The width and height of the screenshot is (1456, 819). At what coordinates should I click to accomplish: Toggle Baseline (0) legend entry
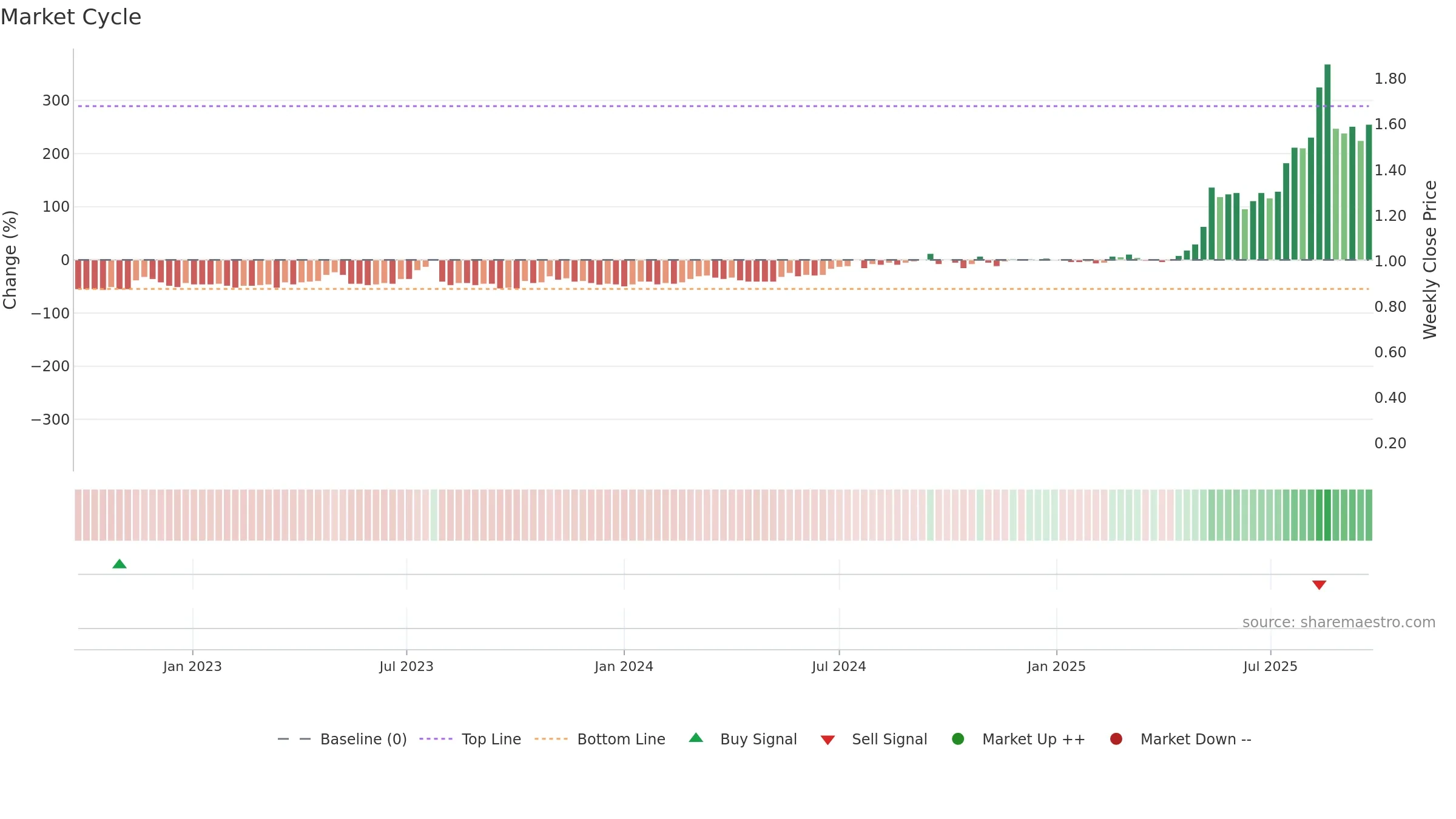pos(342,739)
